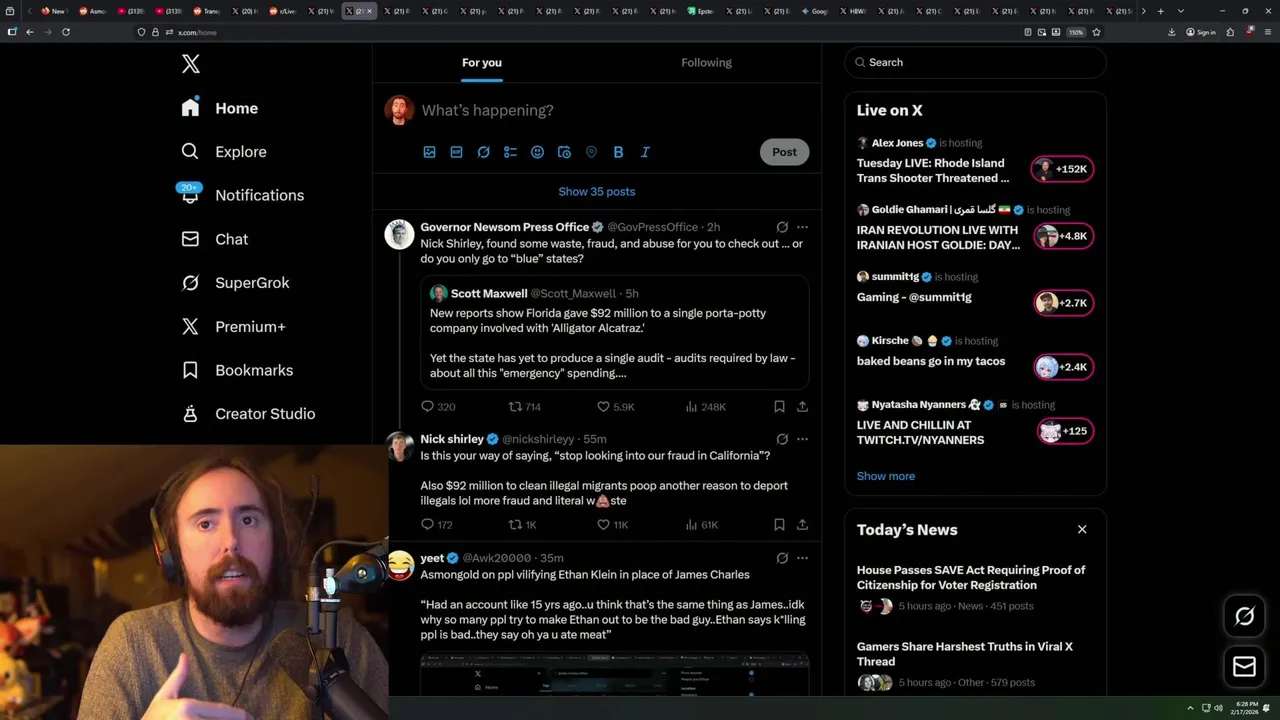Bookmark this page with star icon
1280x720 pixels.
coord(1096,32)
